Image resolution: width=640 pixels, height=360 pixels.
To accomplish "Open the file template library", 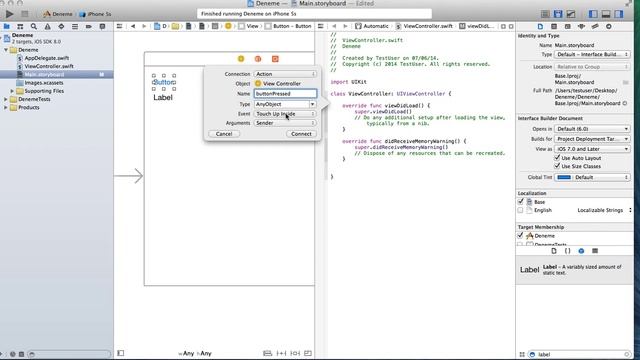I will click(554, 251).
